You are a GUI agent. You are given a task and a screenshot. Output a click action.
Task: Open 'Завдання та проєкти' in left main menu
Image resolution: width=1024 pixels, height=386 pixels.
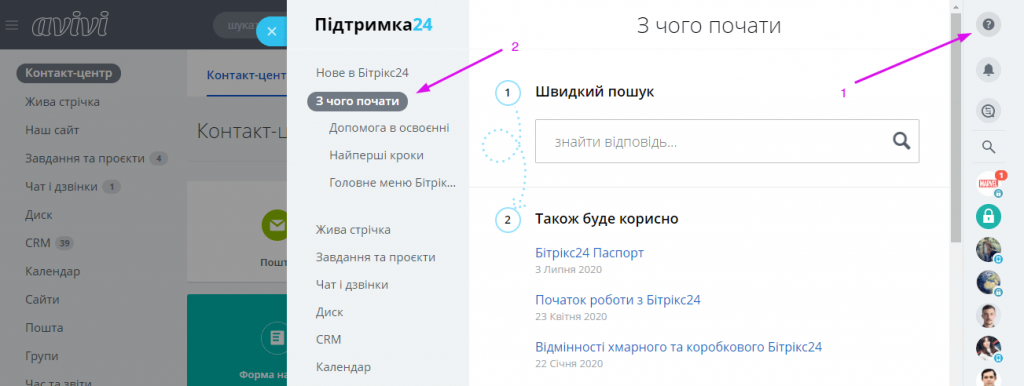point(85,158)
